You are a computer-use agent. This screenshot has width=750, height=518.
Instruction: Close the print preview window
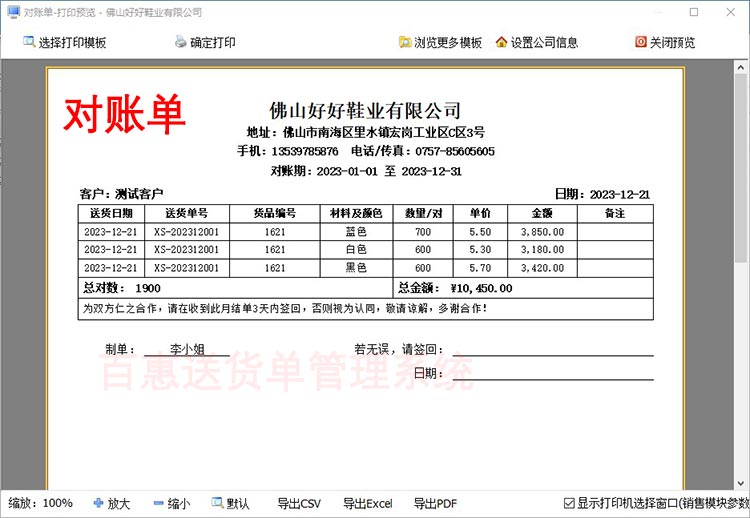tap(730, 12)
